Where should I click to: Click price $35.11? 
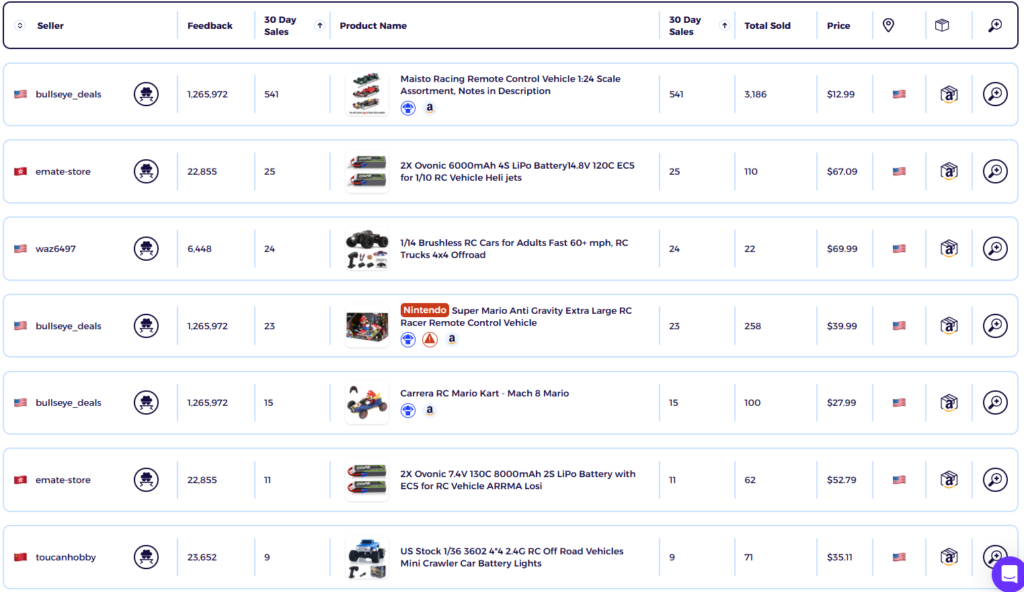[x=839, y=557]
